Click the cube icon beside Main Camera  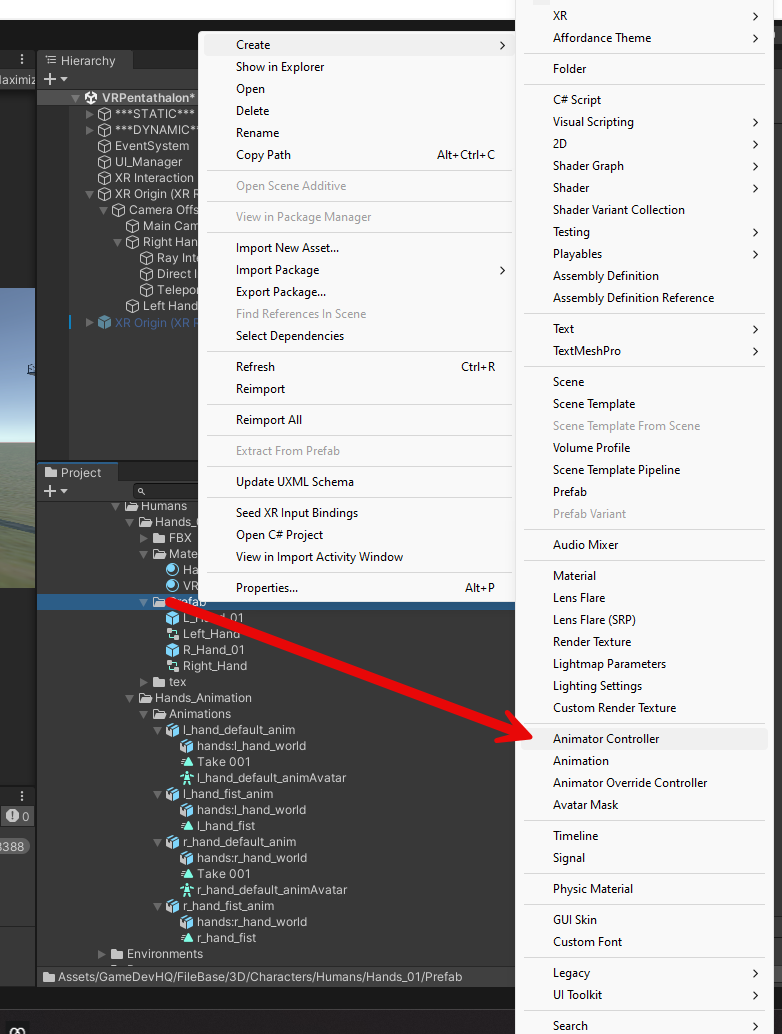point(133,226)
